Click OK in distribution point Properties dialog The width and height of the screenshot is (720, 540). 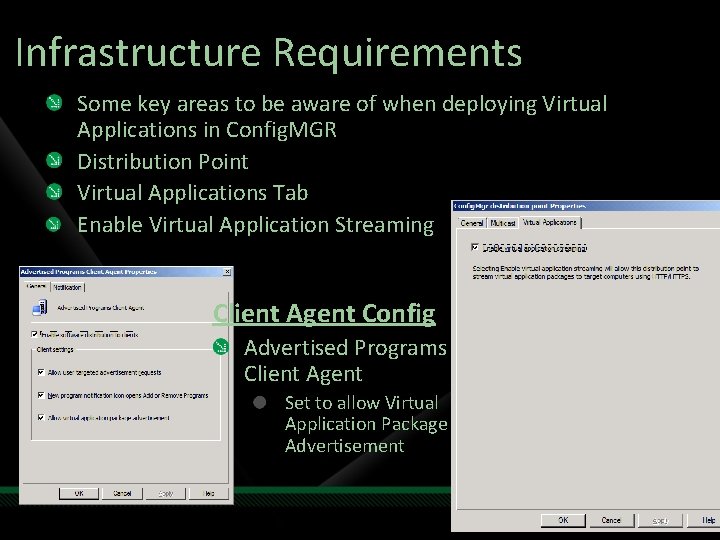pyautogui.click(x=563, y=520)
